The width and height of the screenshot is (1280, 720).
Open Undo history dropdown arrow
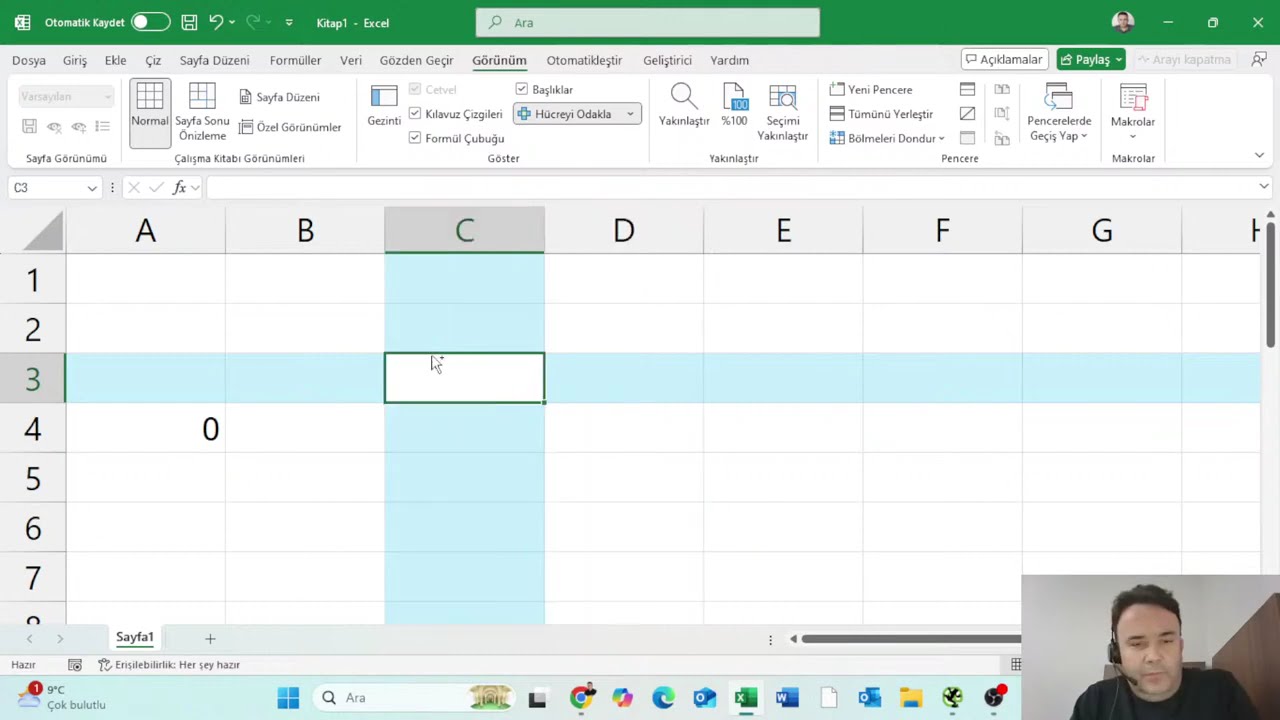(x=232, y=22)
